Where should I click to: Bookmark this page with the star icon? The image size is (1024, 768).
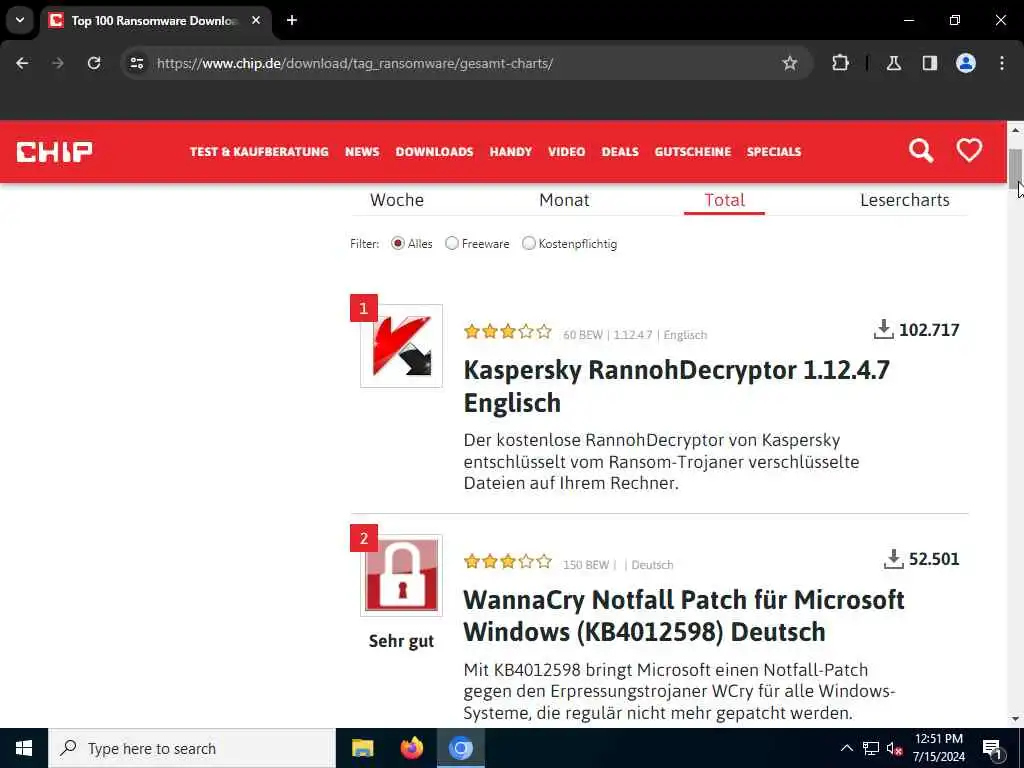click(x=790, y=63)
